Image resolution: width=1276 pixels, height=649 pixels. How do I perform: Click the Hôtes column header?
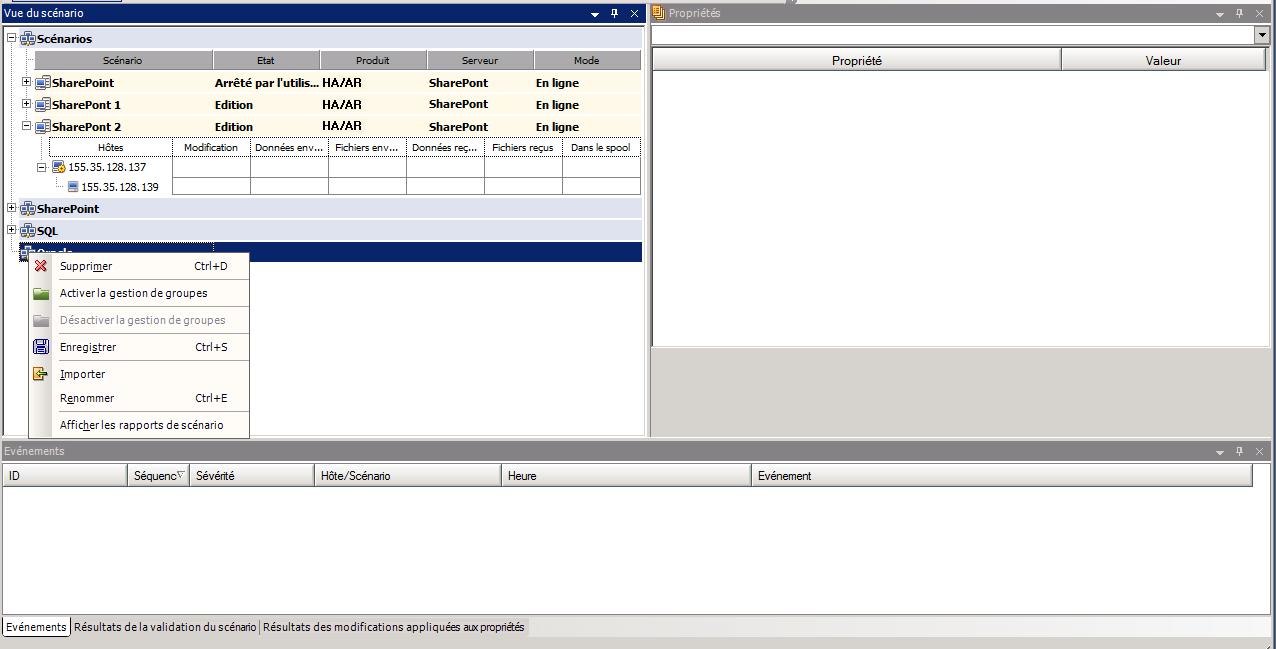(111, 147)
